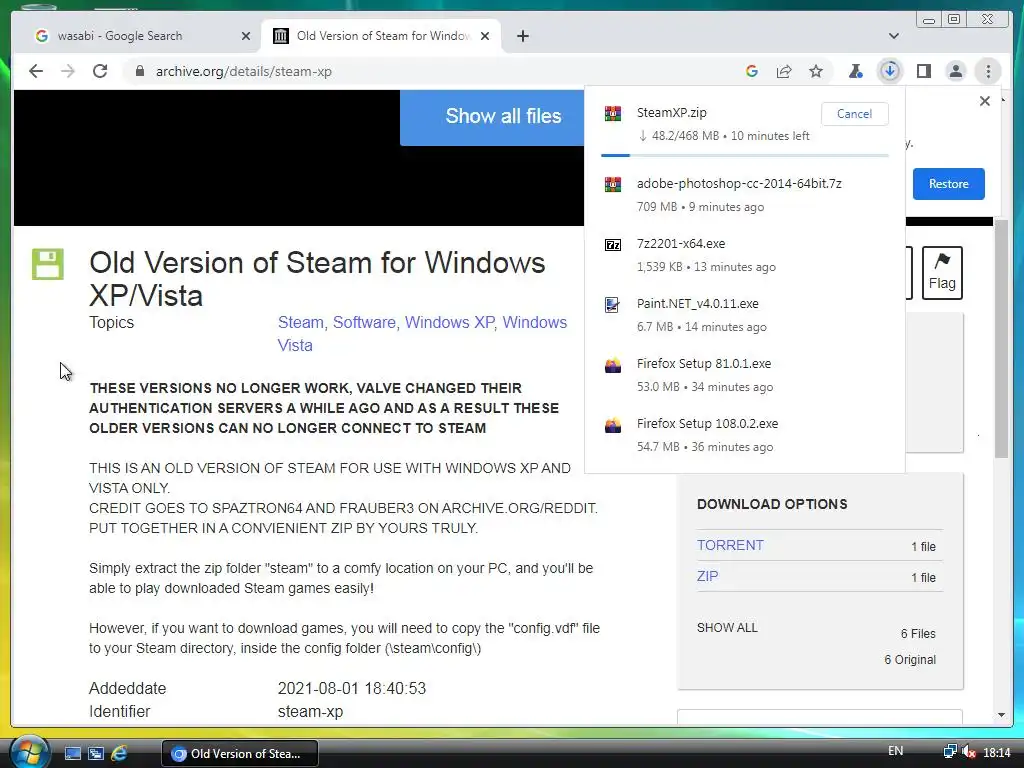Click the SteamXP.zip file name

(x=671, y=112)
